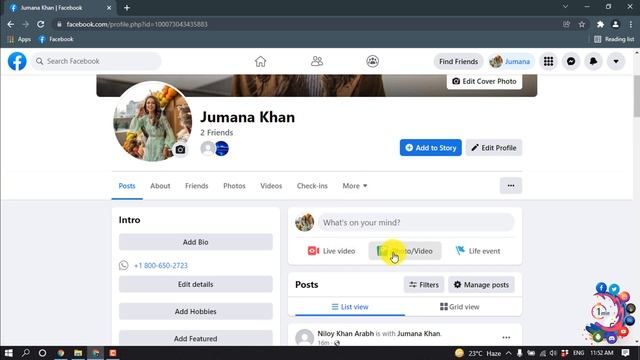This screenshot has height=360, width=640.
Task: Open the Windows Start menu
Action: [9, 353]
